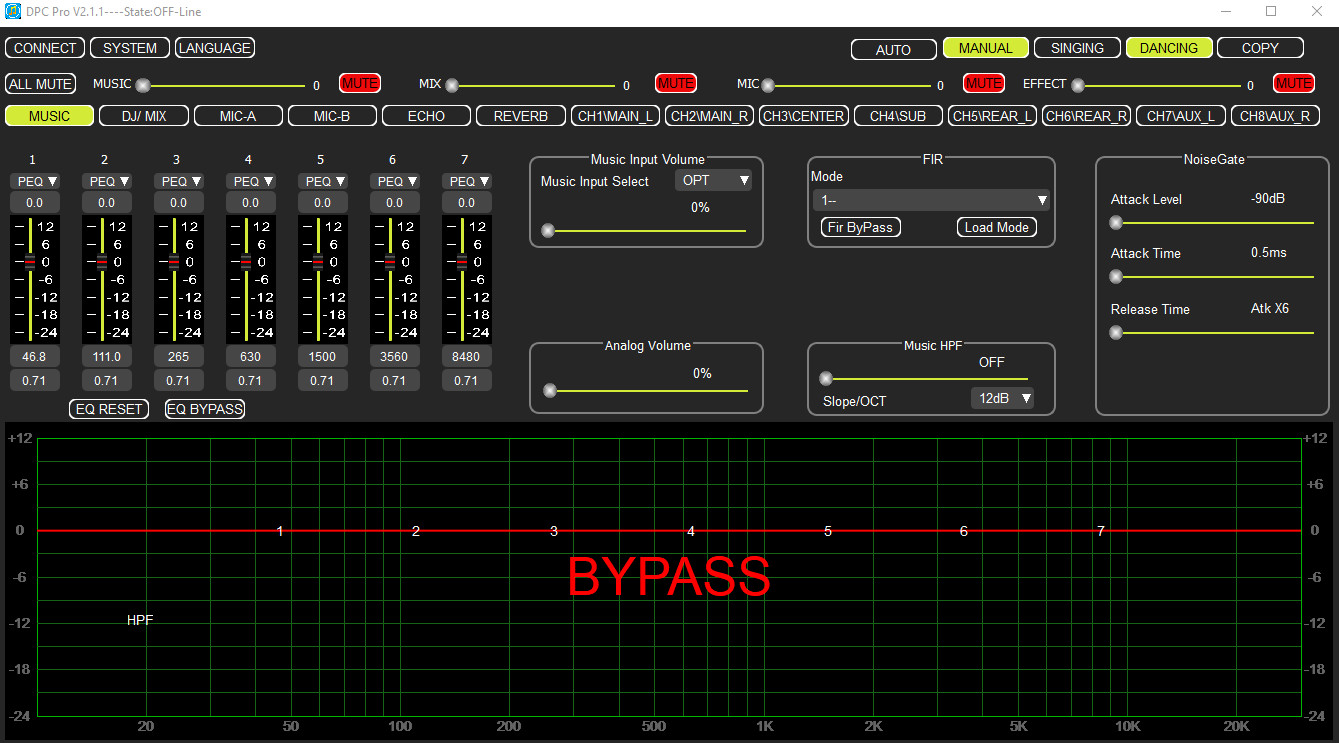Click the HPF marker on the graph
Screen dimensions: 1339x743
pos(140,621)
